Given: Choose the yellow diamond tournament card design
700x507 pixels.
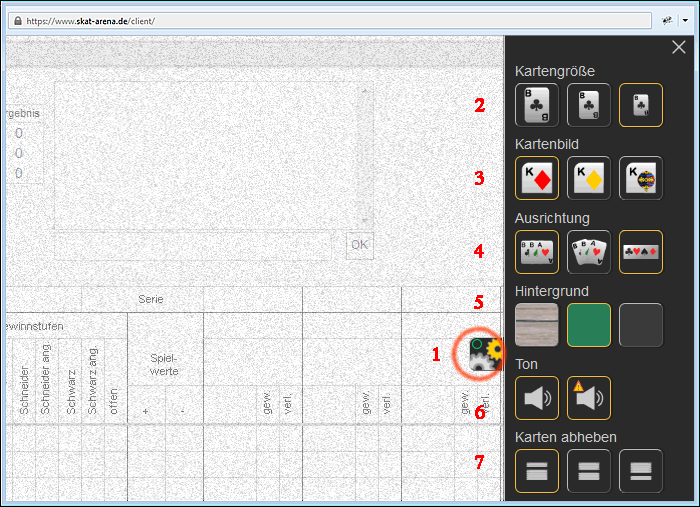Looking at the screenshot, I should coord(588,178).
